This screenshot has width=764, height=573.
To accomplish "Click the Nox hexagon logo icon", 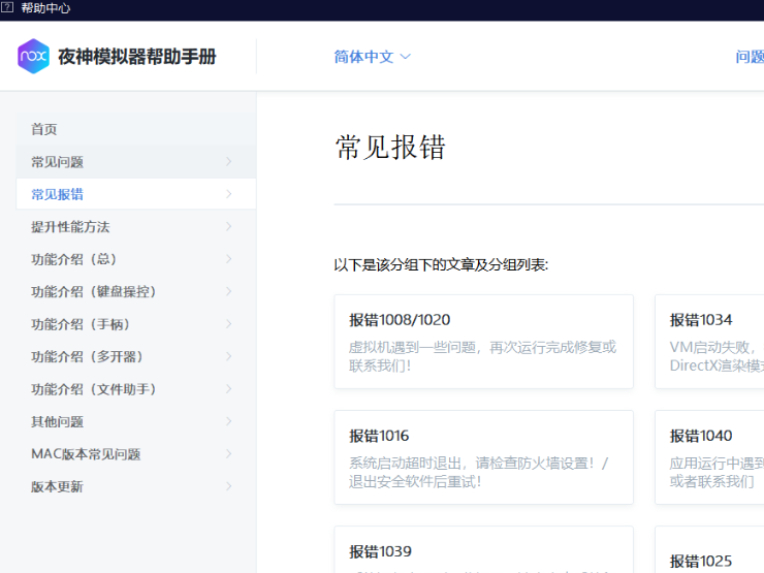I will (33, 56).
